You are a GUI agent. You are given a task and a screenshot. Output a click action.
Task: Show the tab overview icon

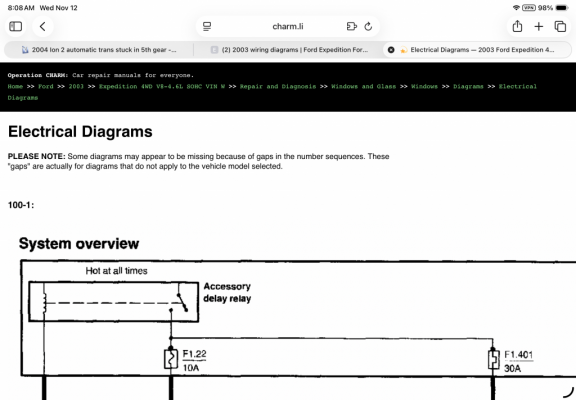point(560,26)
